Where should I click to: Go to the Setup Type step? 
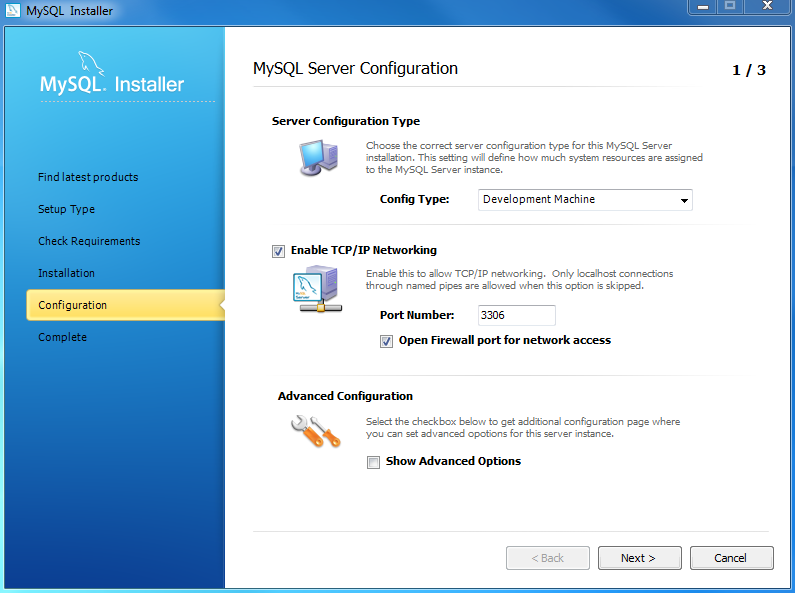click(x=66, y=209)
